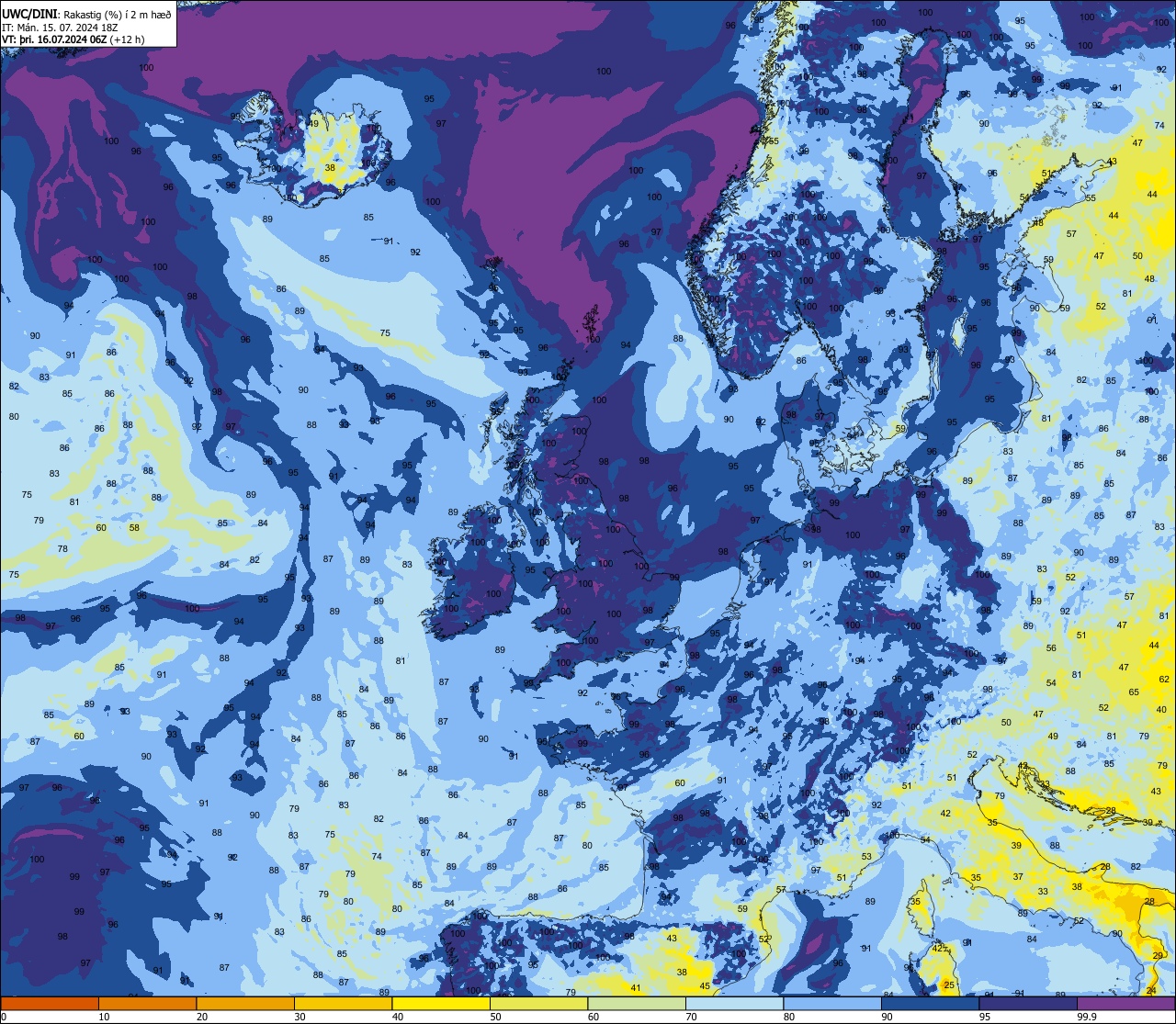Click the 49 humidity value over Iceland
The width and height of the screenshot is (1176, 1024).
pos(313,124)
